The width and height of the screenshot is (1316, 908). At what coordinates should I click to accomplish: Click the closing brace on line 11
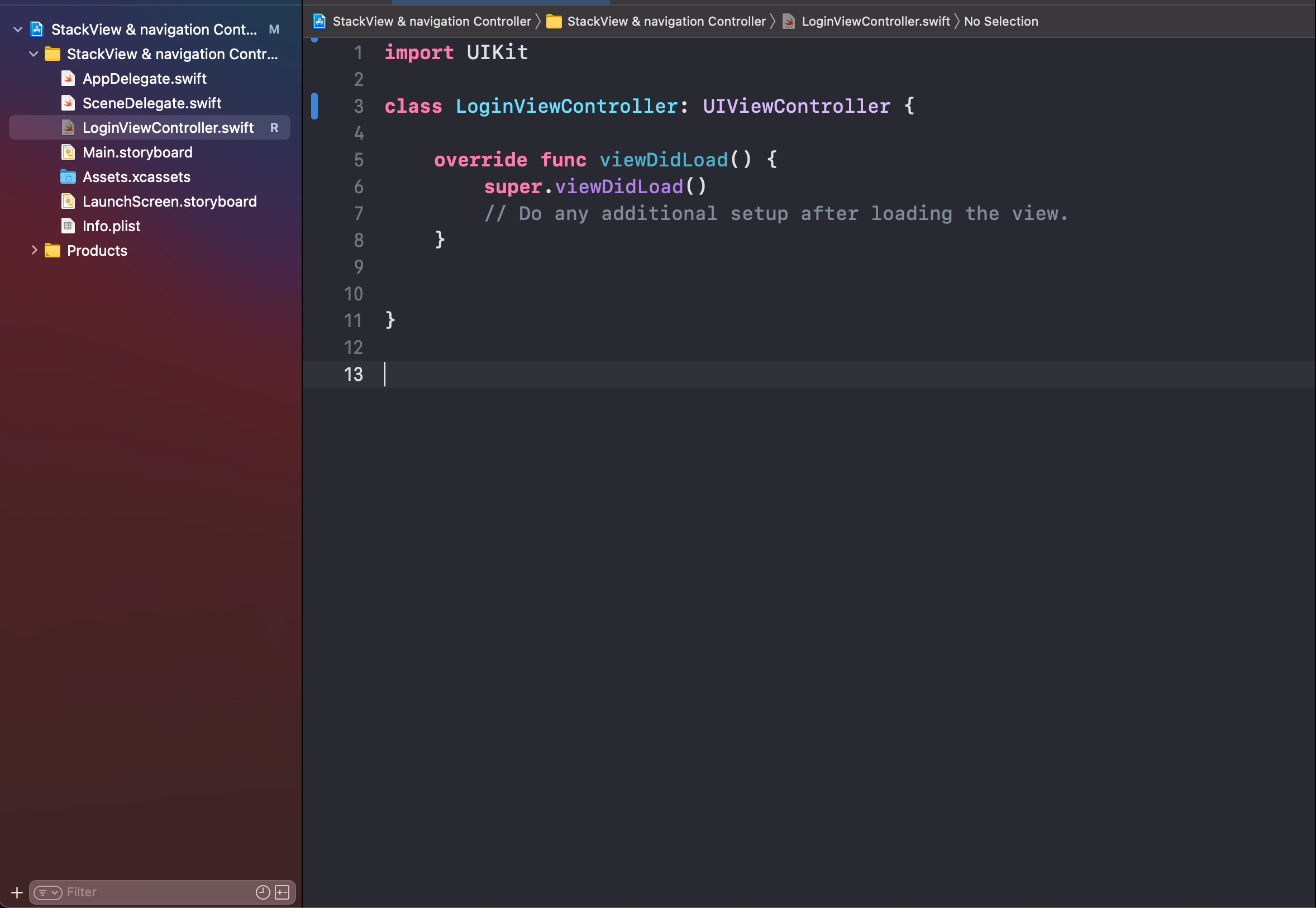point(390,321)
